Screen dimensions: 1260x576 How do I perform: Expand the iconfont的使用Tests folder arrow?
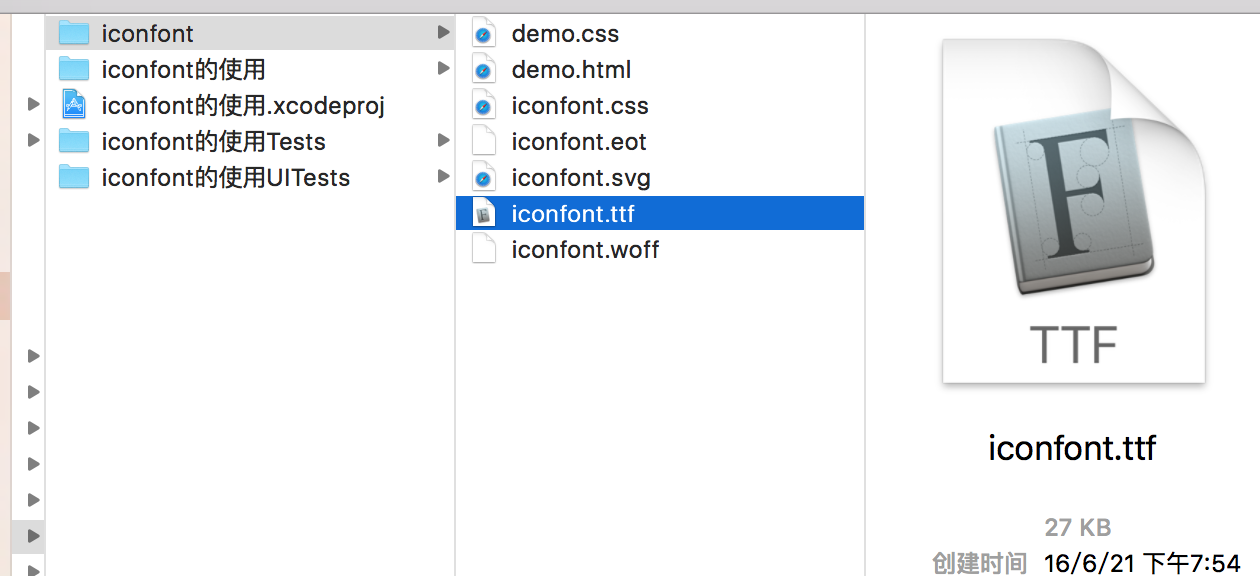(x=443, y=141)
